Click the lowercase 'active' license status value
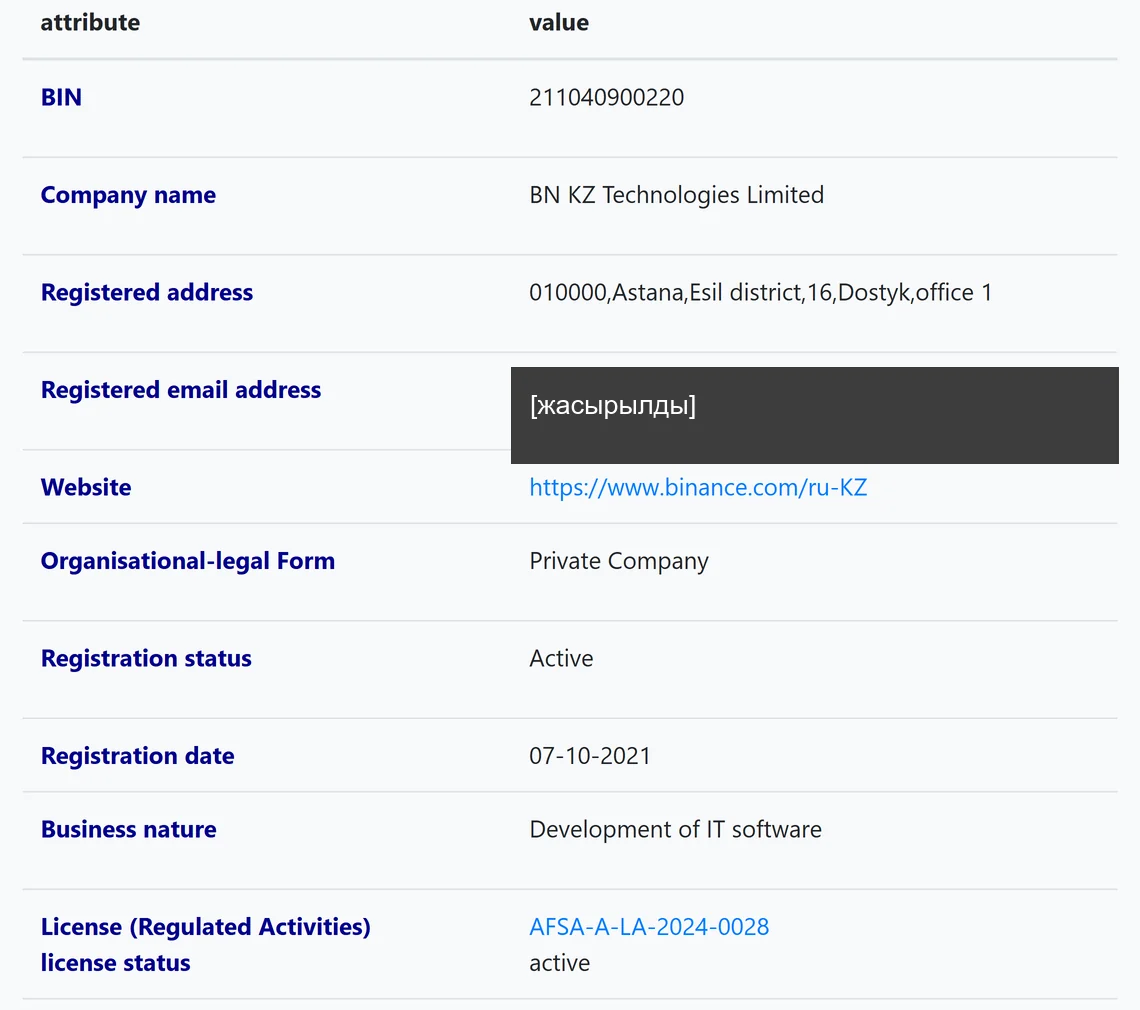Screen dimensions: 1140x1010 (560, 963)
